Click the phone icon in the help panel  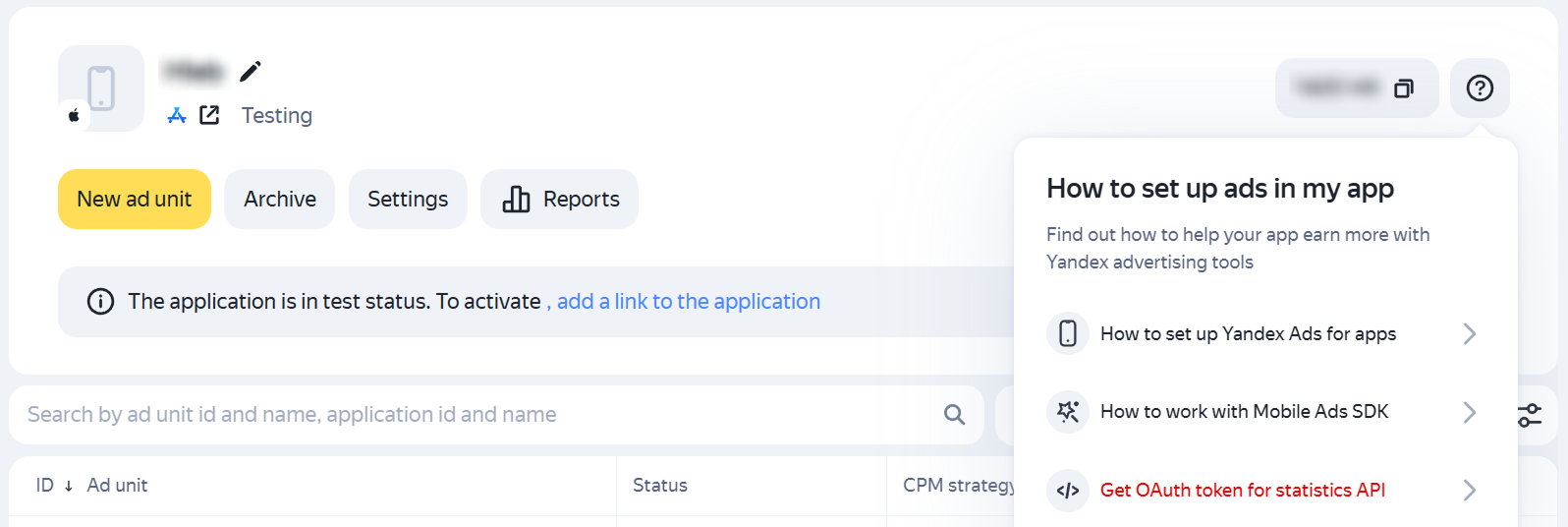point(1068,334)
